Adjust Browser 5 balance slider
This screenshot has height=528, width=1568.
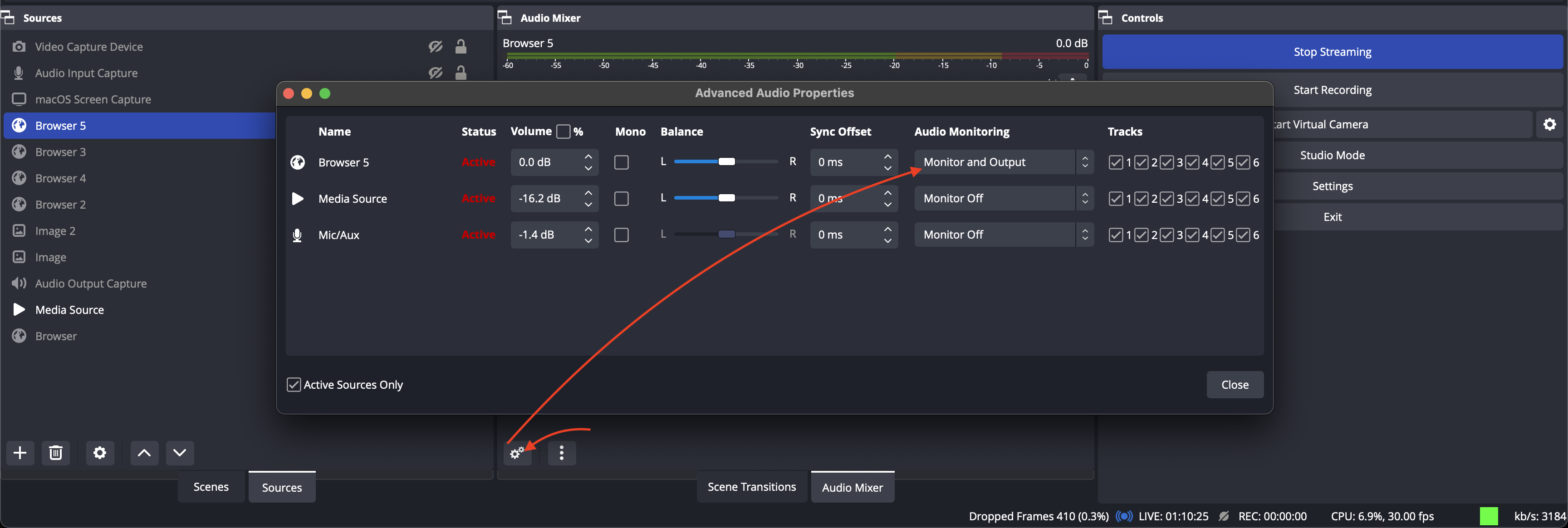click(726, 162)
